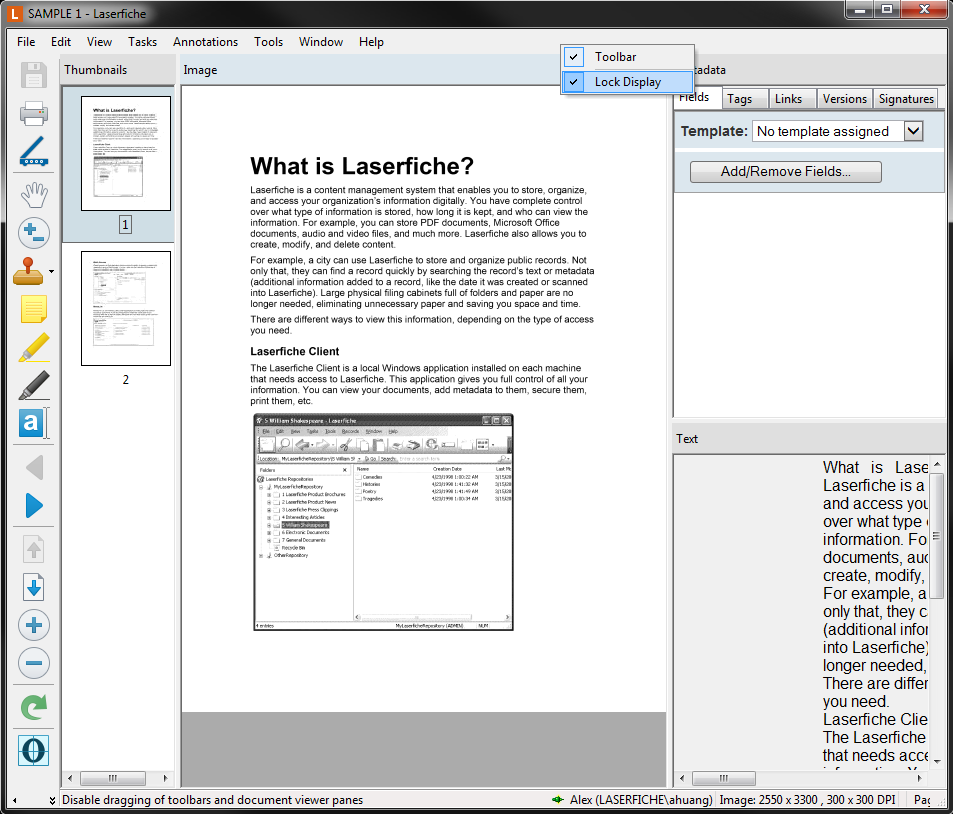953x814 pixels.
Task: Open the Window menu
Action: 321,42
